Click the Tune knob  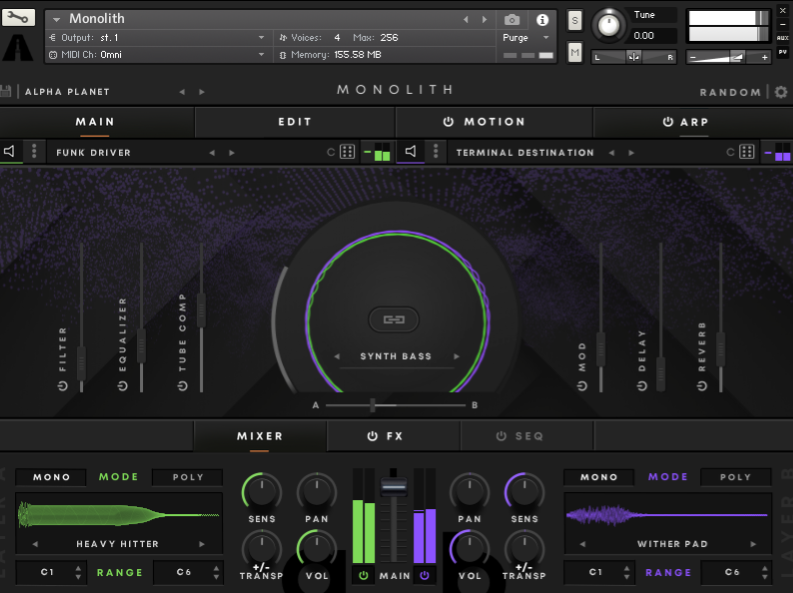[609, 24]
